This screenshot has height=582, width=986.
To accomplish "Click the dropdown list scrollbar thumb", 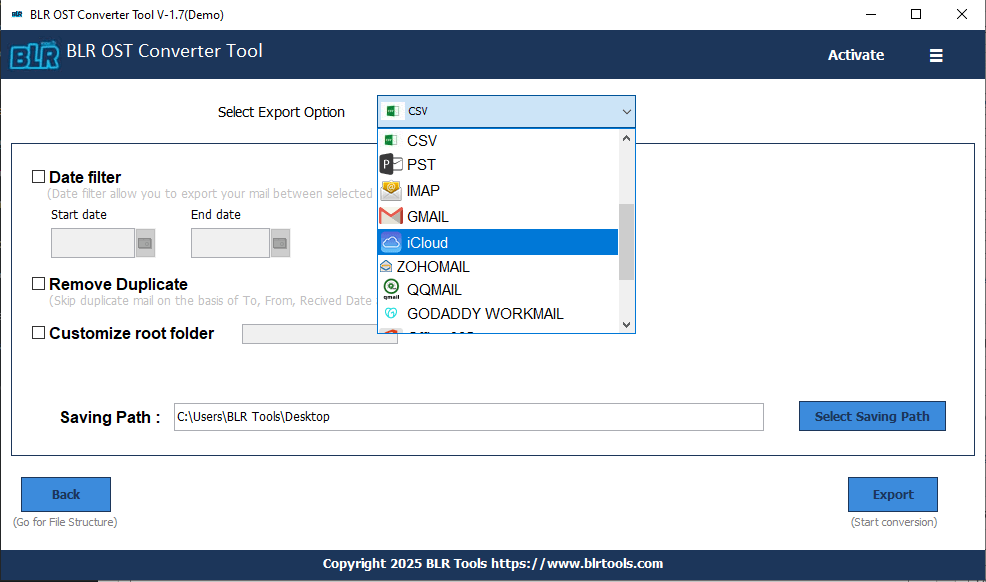I will point(626,242).
